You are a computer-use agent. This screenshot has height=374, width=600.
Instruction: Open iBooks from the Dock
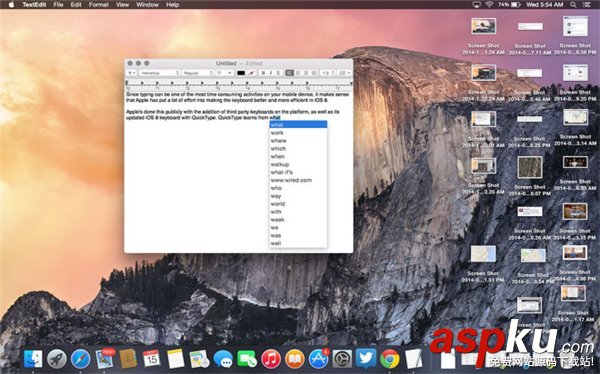coord(295,359)
